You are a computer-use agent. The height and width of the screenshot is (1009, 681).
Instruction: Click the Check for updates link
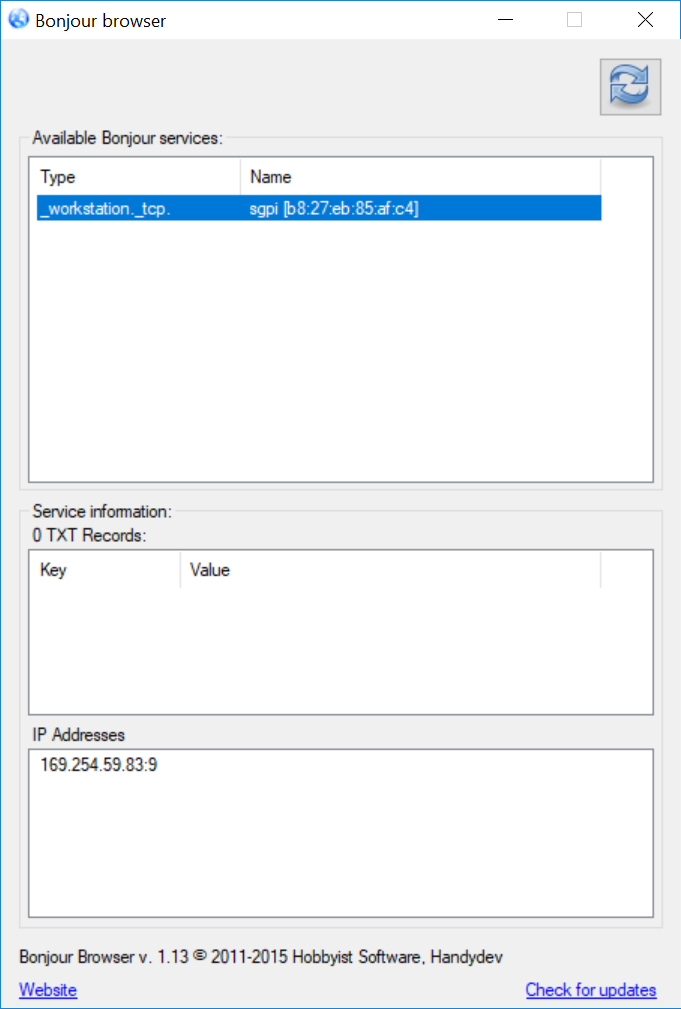(x=590, y=990)
